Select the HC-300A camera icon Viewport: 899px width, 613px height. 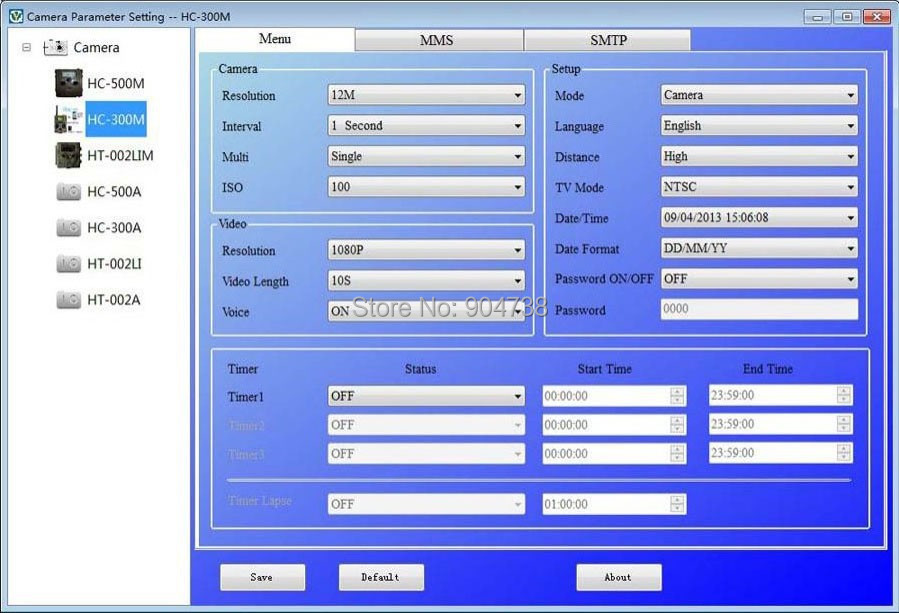[x=69, y=228]
